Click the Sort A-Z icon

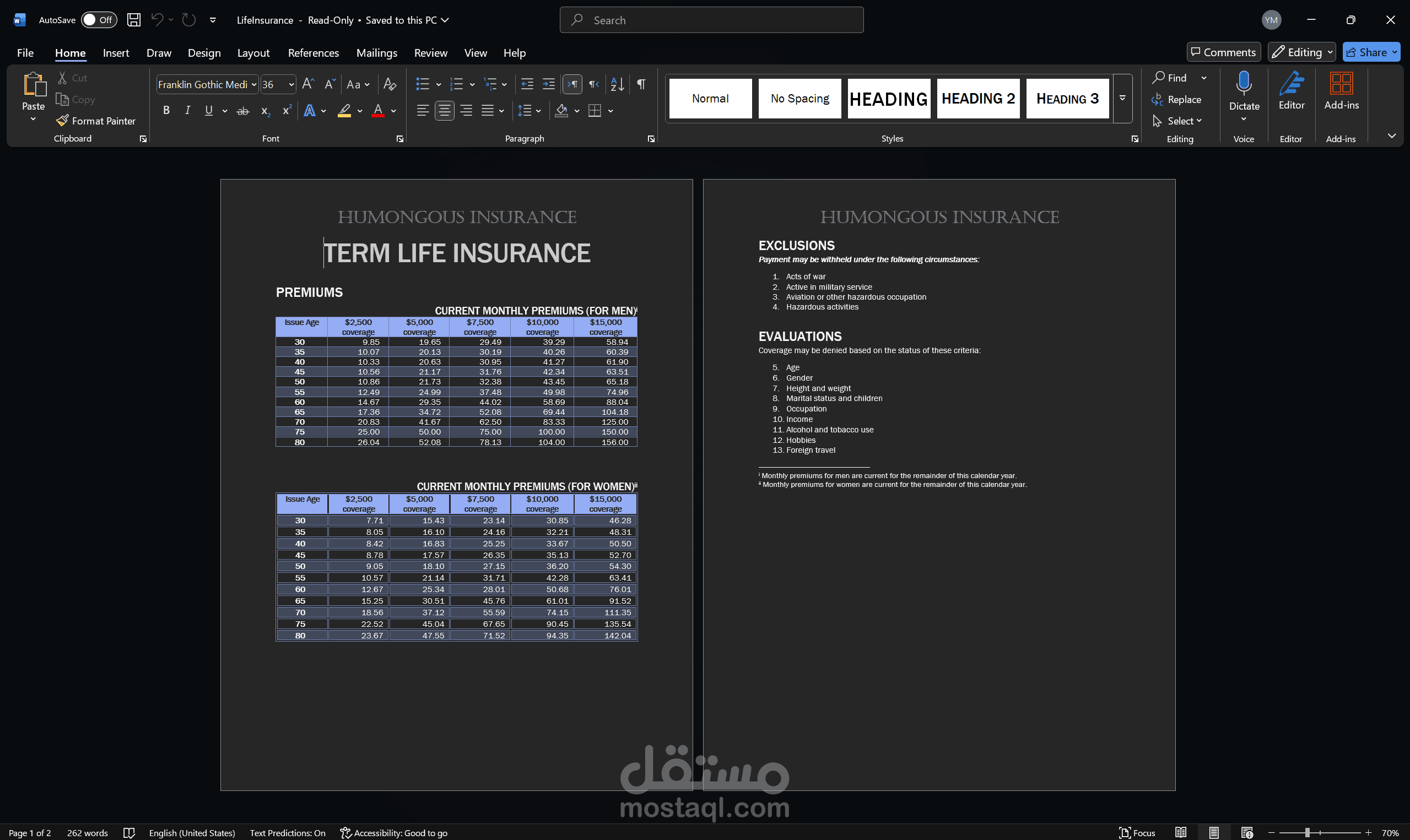tap(617, 84)
